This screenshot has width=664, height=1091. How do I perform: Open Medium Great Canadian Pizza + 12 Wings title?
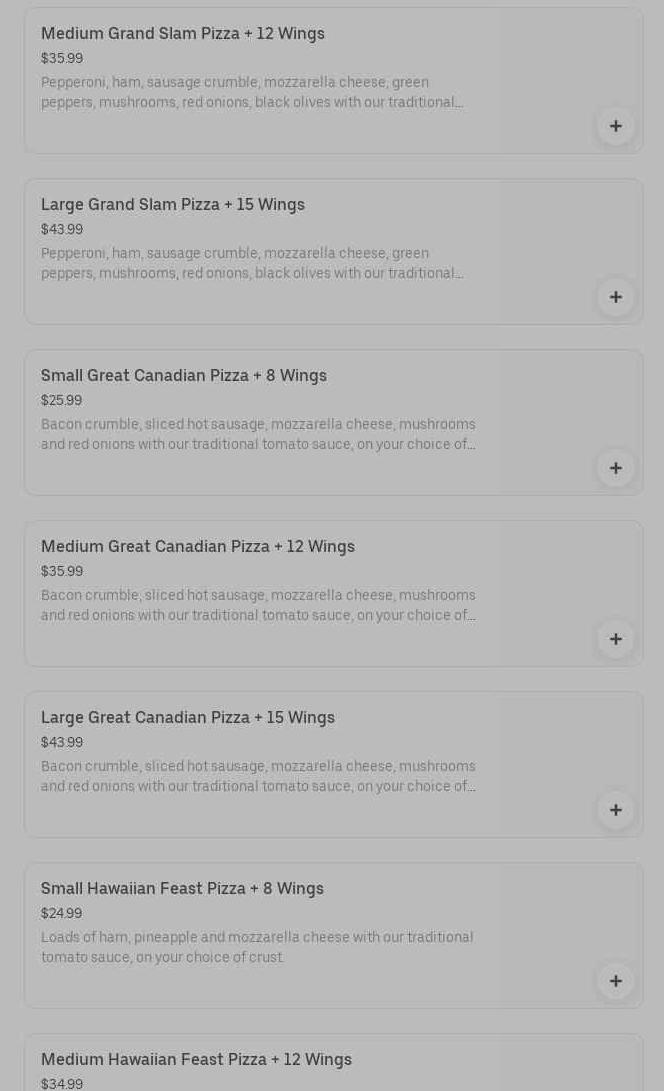(198, 547)
